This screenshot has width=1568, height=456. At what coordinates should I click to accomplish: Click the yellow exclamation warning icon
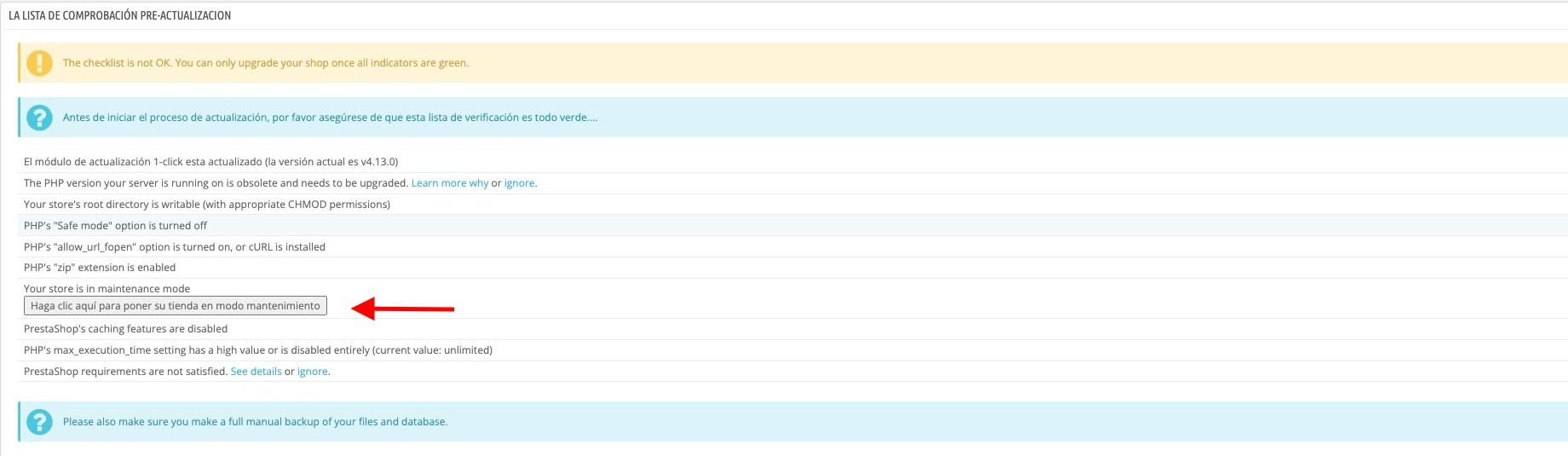click(39, 63)
